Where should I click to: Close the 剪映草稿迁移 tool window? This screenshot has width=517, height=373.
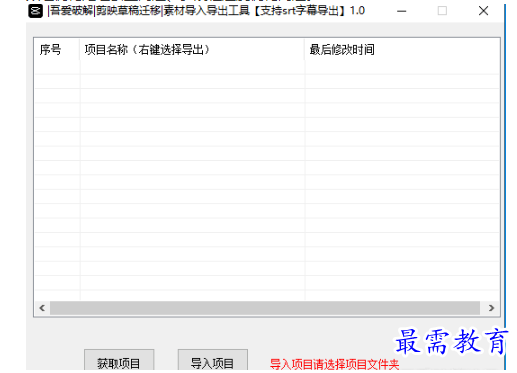(483, 11)
